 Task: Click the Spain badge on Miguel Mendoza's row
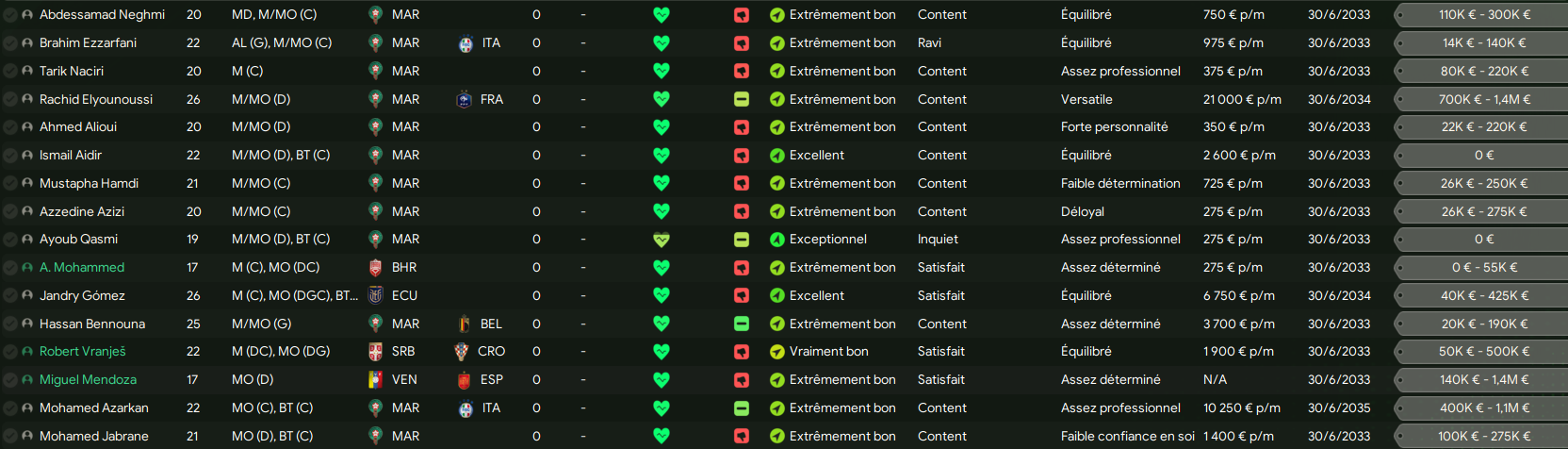tap(464, 380)
